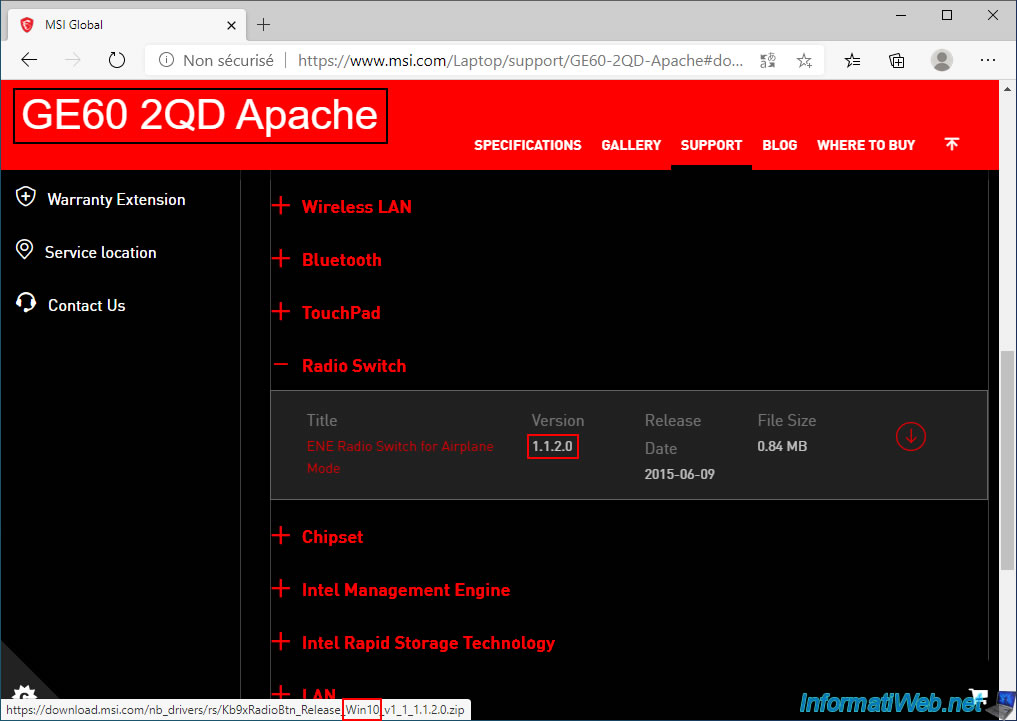Open the WHERE TO BUY tab

866,145
